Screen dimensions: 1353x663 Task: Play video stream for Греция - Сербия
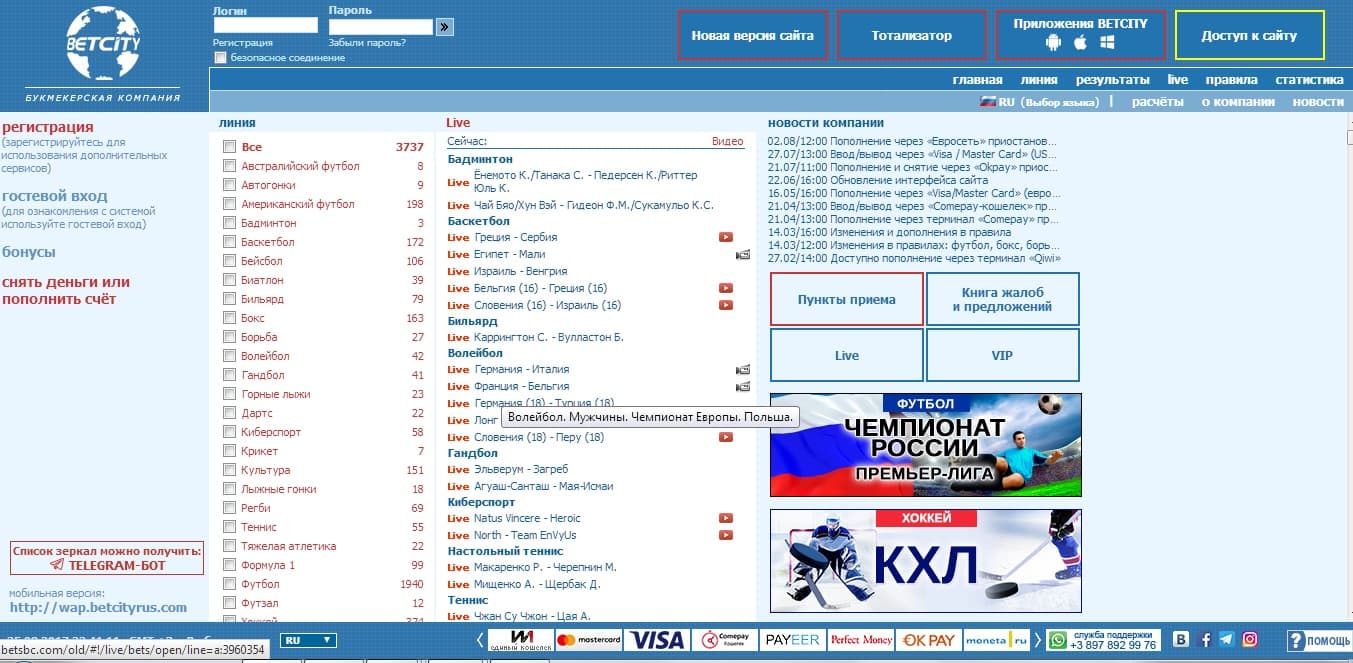pyautogui.click(x=726, y=237)
